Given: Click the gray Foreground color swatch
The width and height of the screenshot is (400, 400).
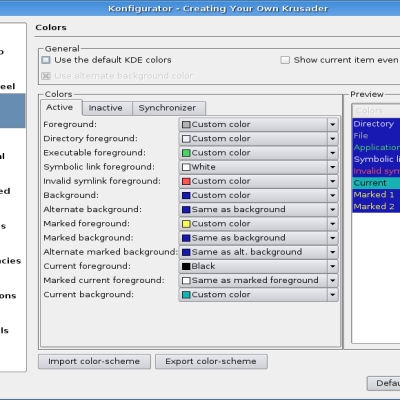Looking at the screenshot, I should [x=186, y=125].
